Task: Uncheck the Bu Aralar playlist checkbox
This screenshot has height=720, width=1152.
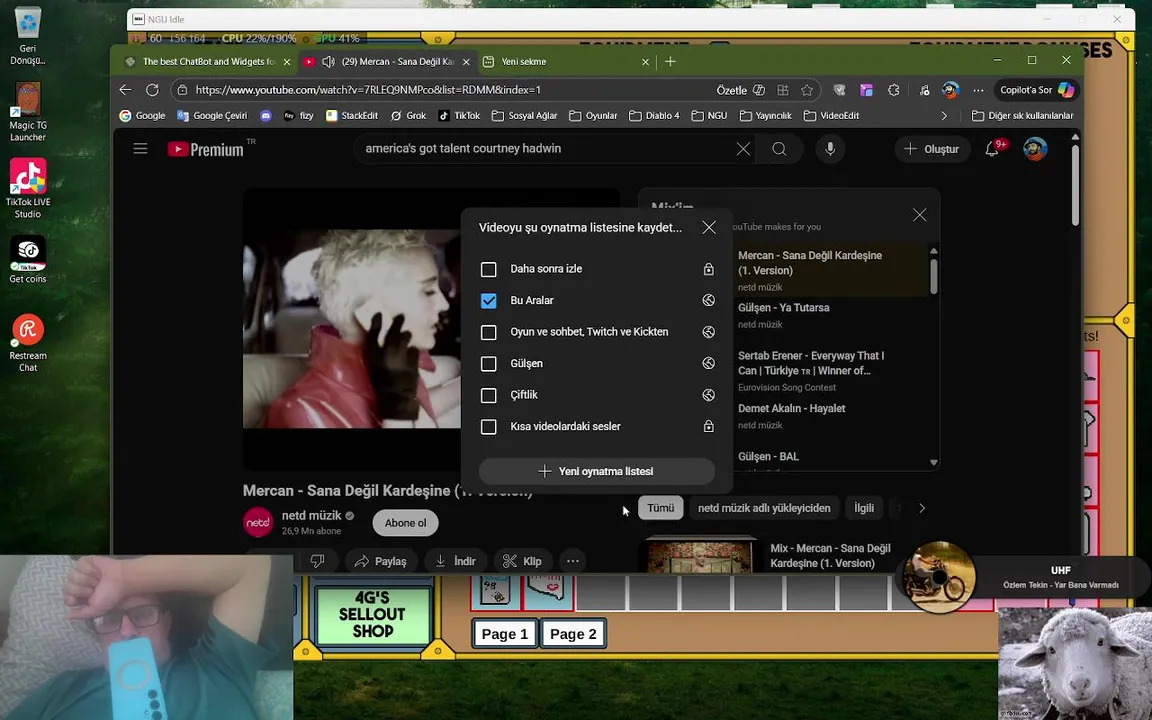Action: click(489, 301)
